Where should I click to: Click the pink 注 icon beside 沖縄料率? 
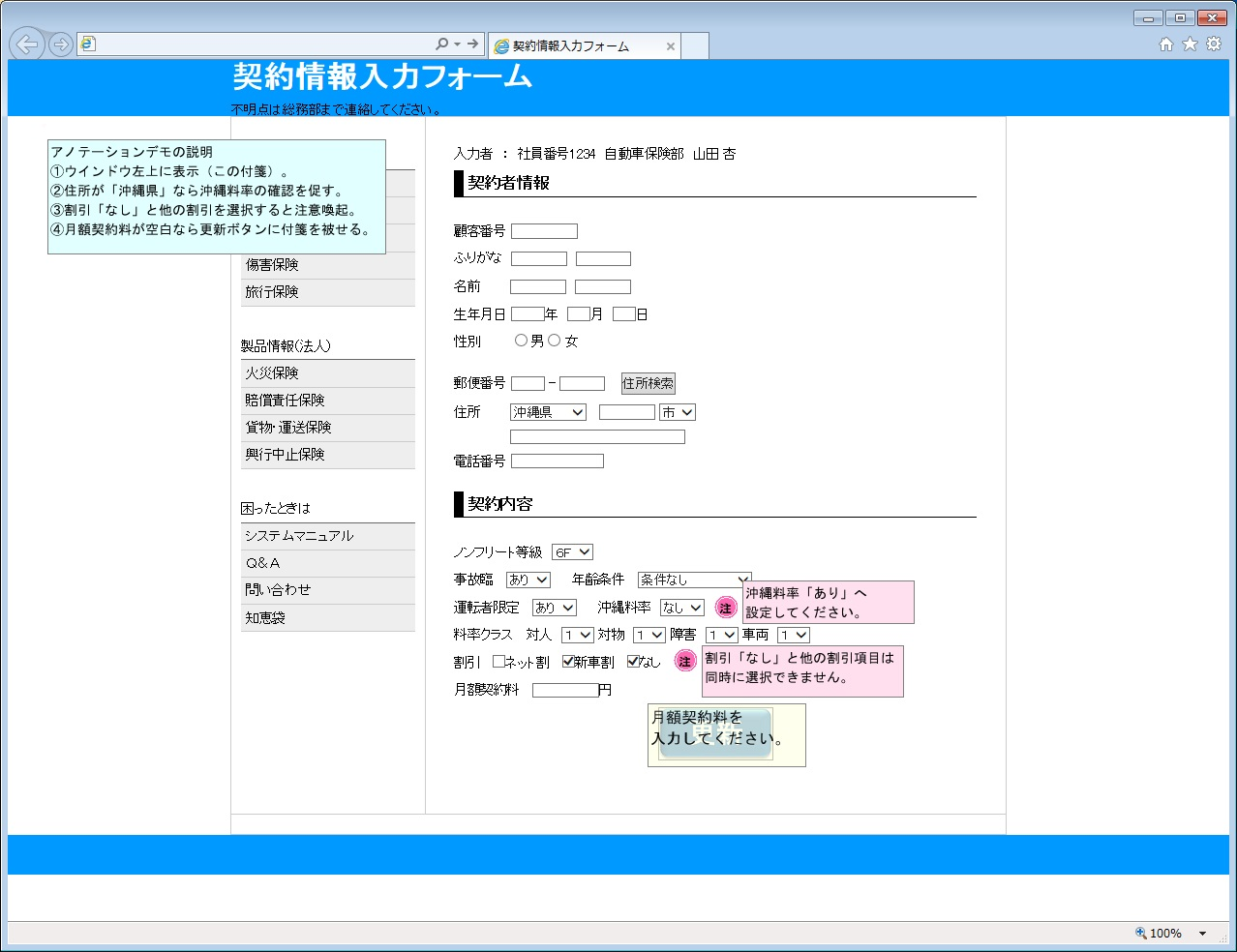[725, 608]
